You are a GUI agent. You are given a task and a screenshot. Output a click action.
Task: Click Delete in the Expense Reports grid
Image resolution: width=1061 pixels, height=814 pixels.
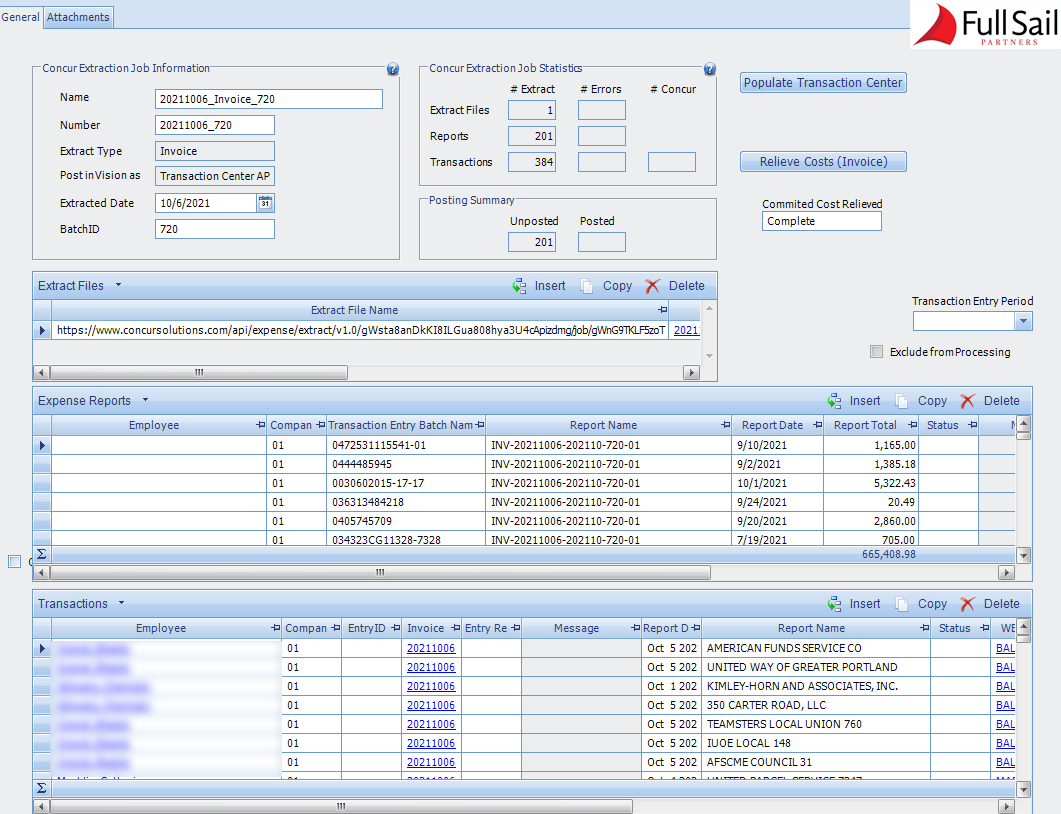[1000, 400]
